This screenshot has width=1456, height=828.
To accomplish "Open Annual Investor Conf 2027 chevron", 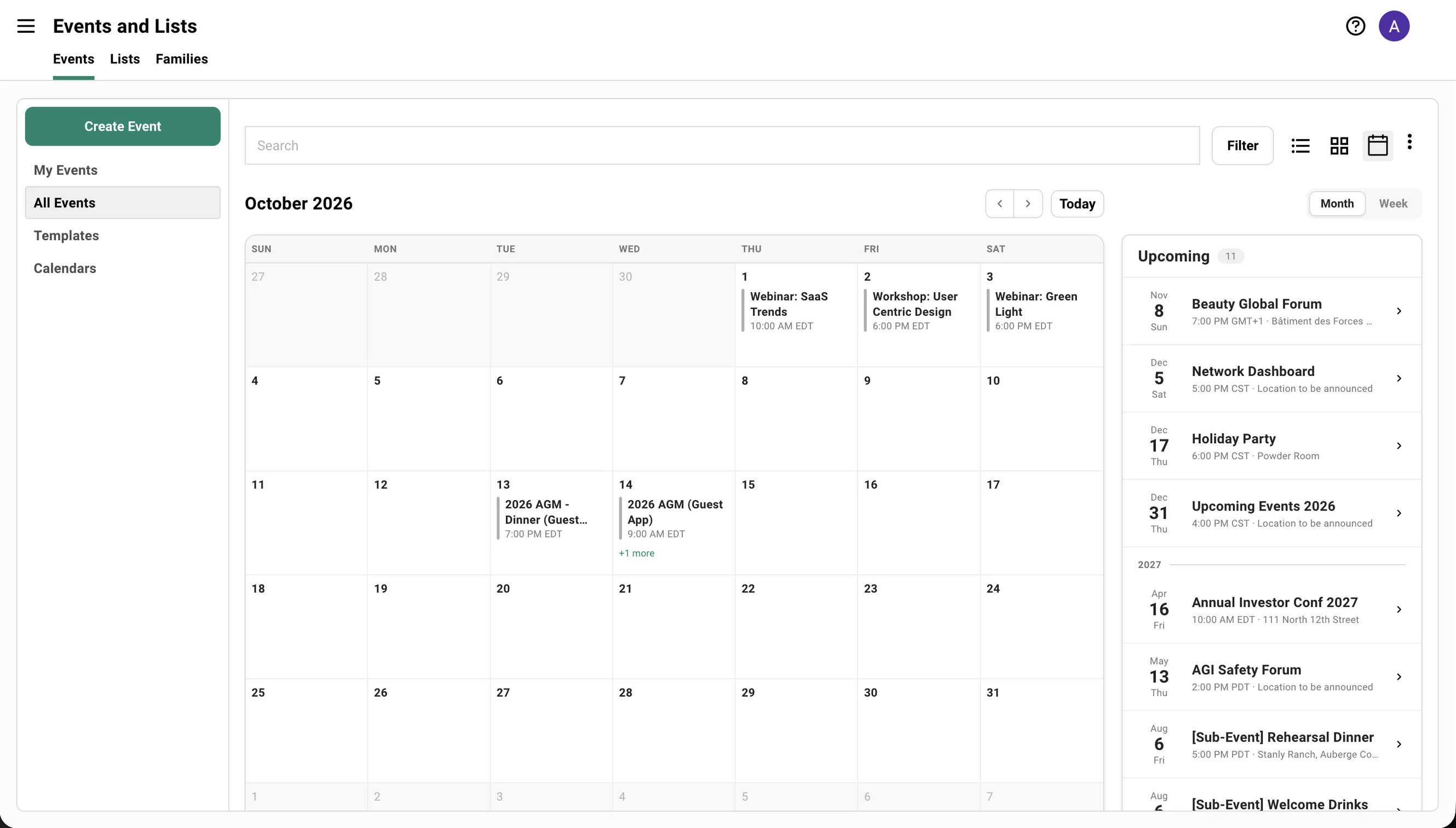I will click(x=1399, y=610).
